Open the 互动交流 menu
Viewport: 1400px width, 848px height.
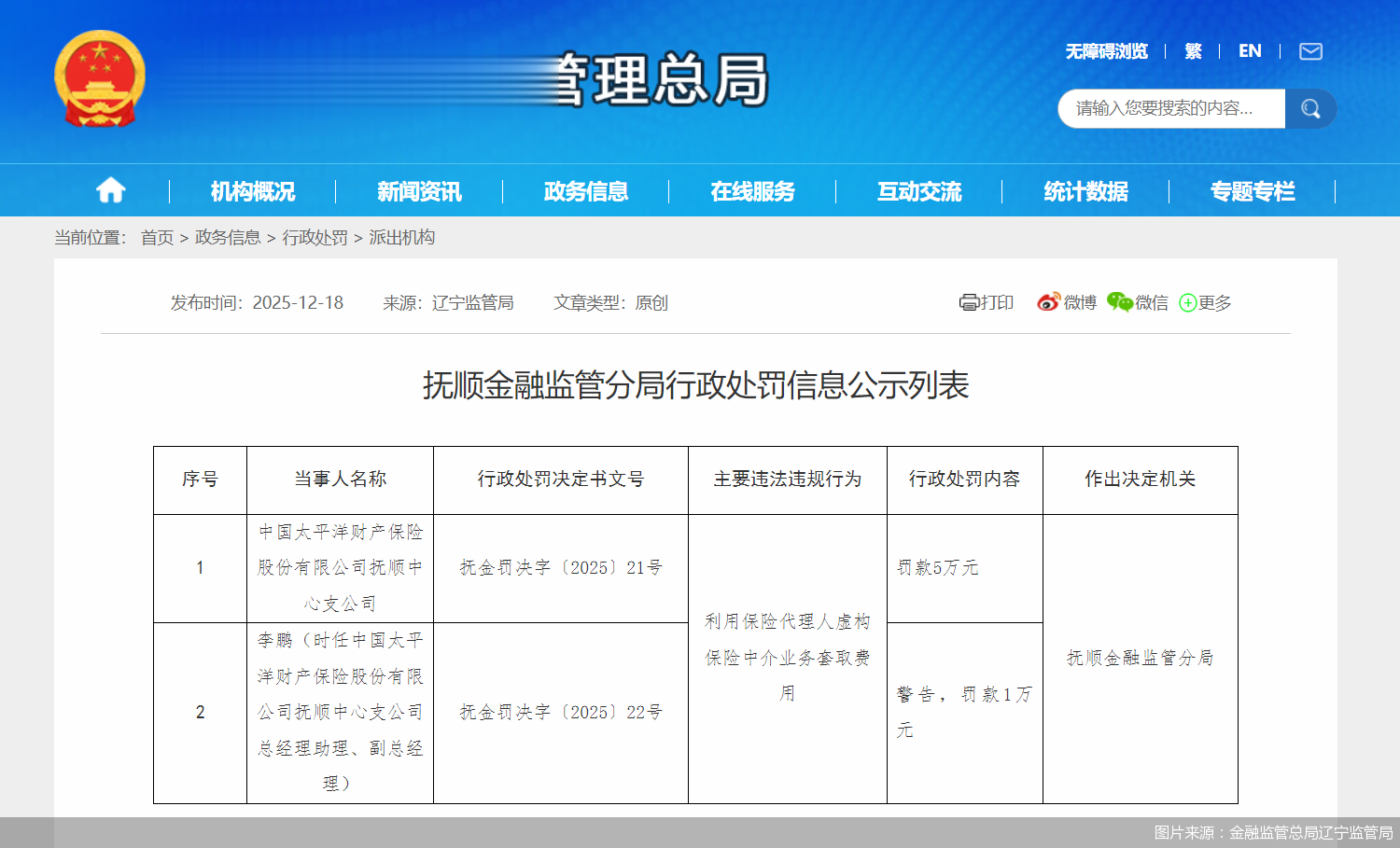click(919, 191)
